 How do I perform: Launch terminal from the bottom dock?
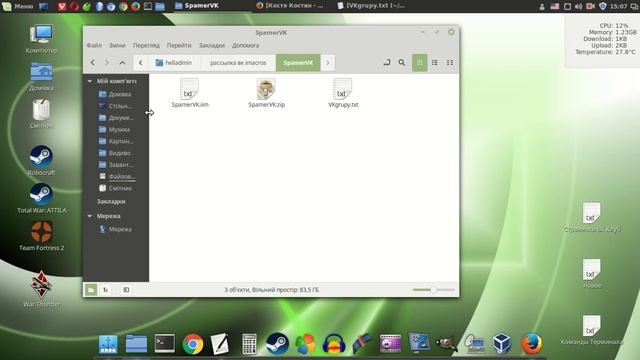coord(164,343)
